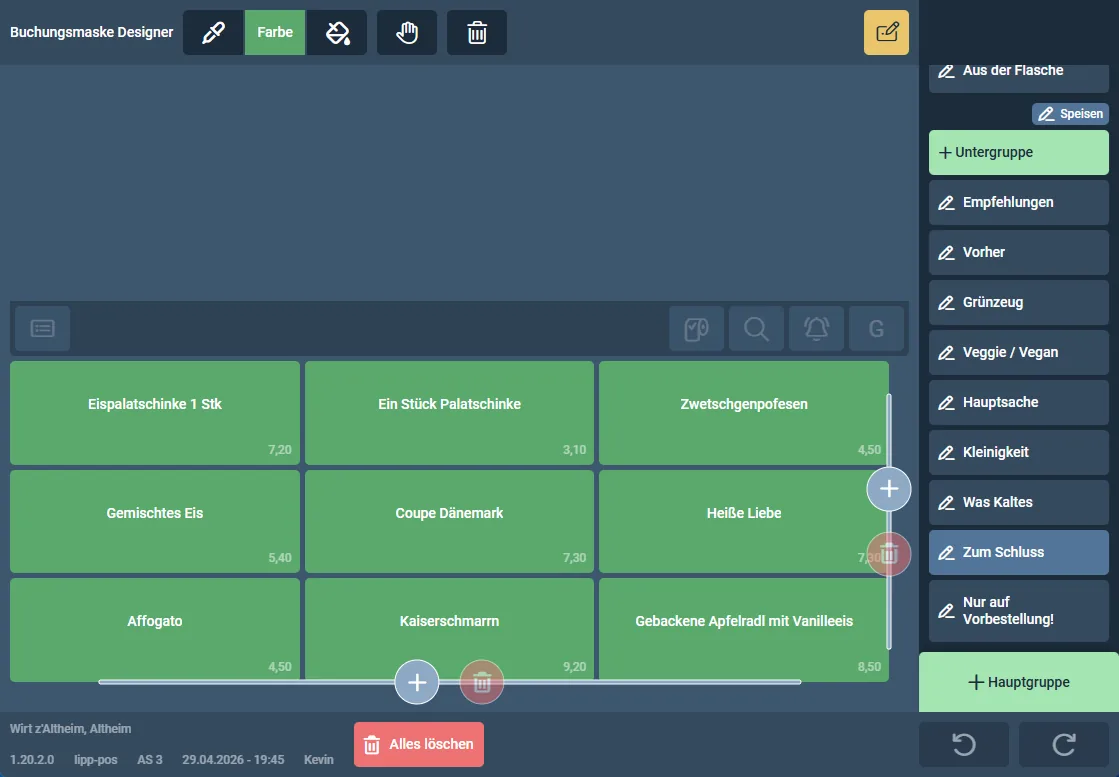1119x777 pixels.
Task: Edit the Speisen main group label
Action: point(1070,113)
